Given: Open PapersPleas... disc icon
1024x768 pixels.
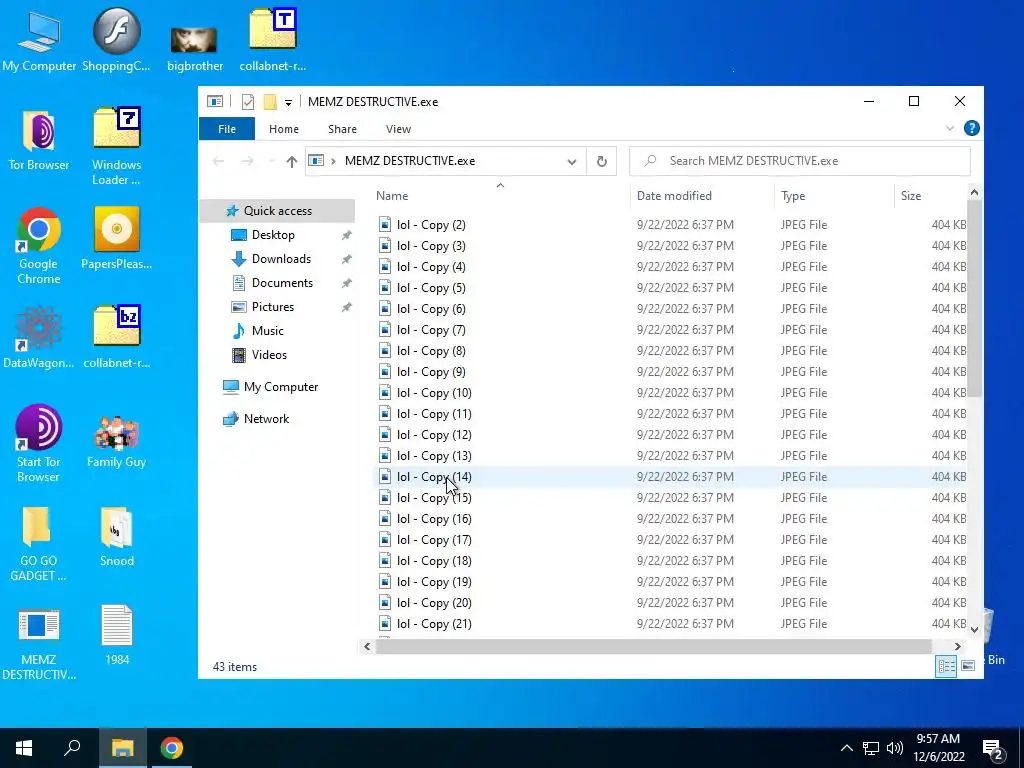Looking at the screenshot, I should pyautogui.click(x=116, y=238).
